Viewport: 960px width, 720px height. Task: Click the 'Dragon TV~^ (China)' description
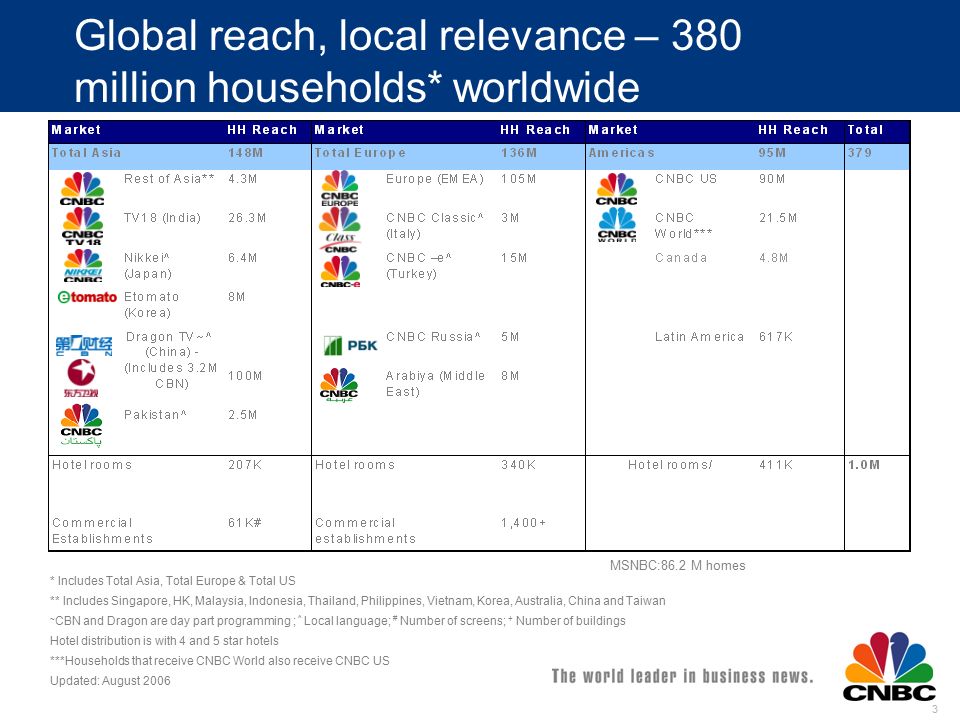[171, 360]
